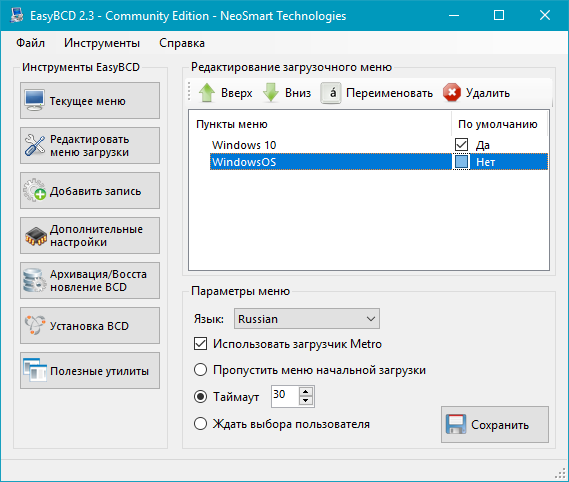Minimize the EasyBCD window
This screenshot has height=482, width=569.
[x=454, y=15]
